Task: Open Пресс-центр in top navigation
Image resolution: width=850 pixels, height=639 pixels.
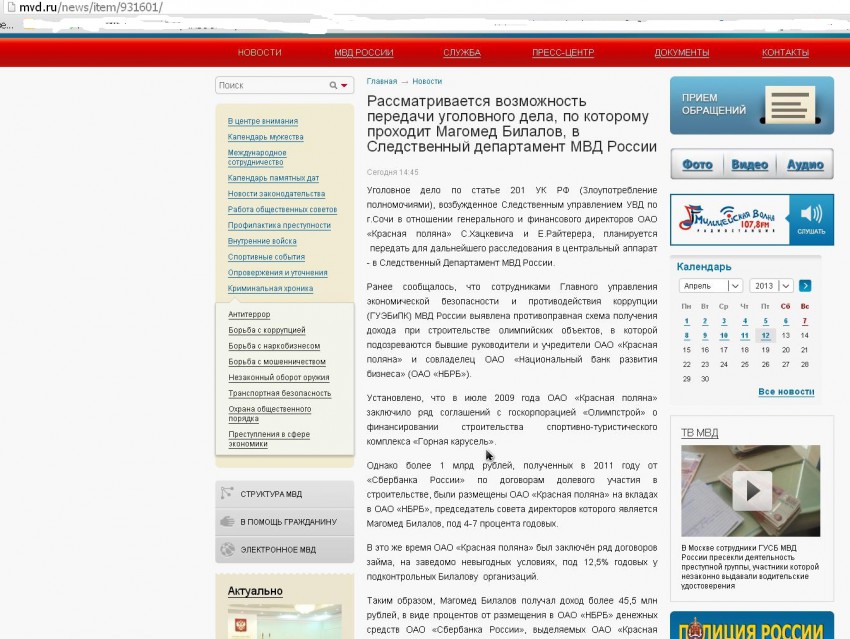Action: point(563,53)
